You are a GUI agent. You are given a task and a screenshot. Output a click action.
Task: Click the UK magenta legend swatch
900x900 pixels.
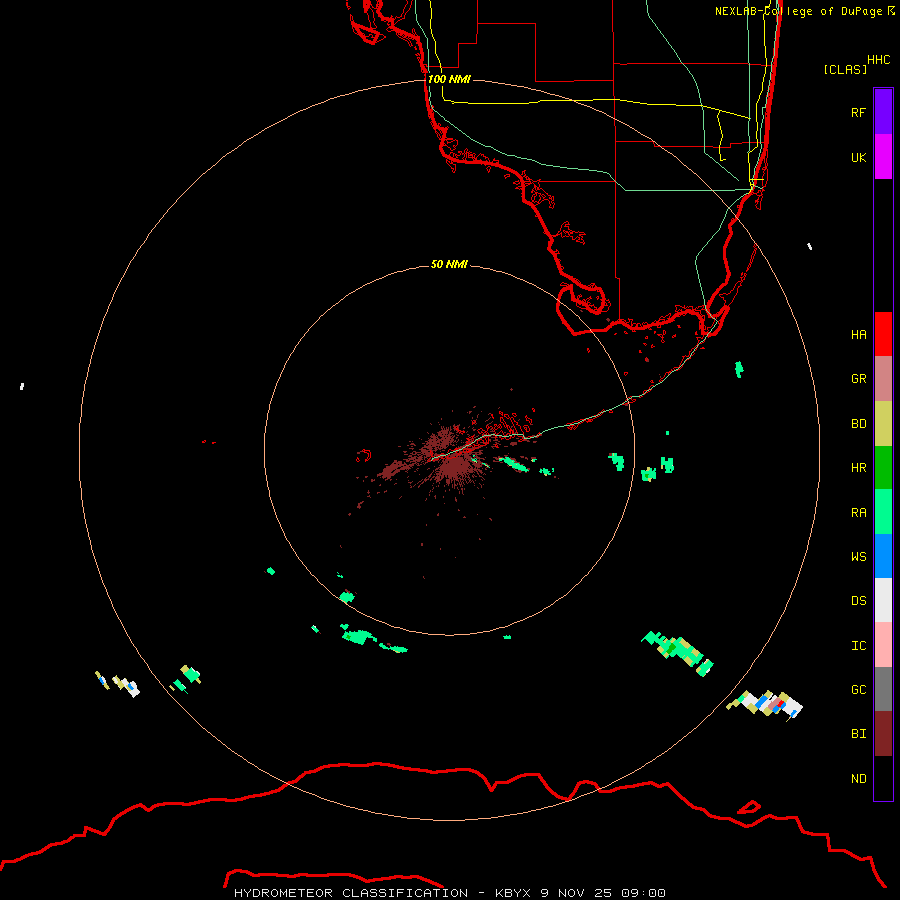pyautogui.click(x=883, y=157)
